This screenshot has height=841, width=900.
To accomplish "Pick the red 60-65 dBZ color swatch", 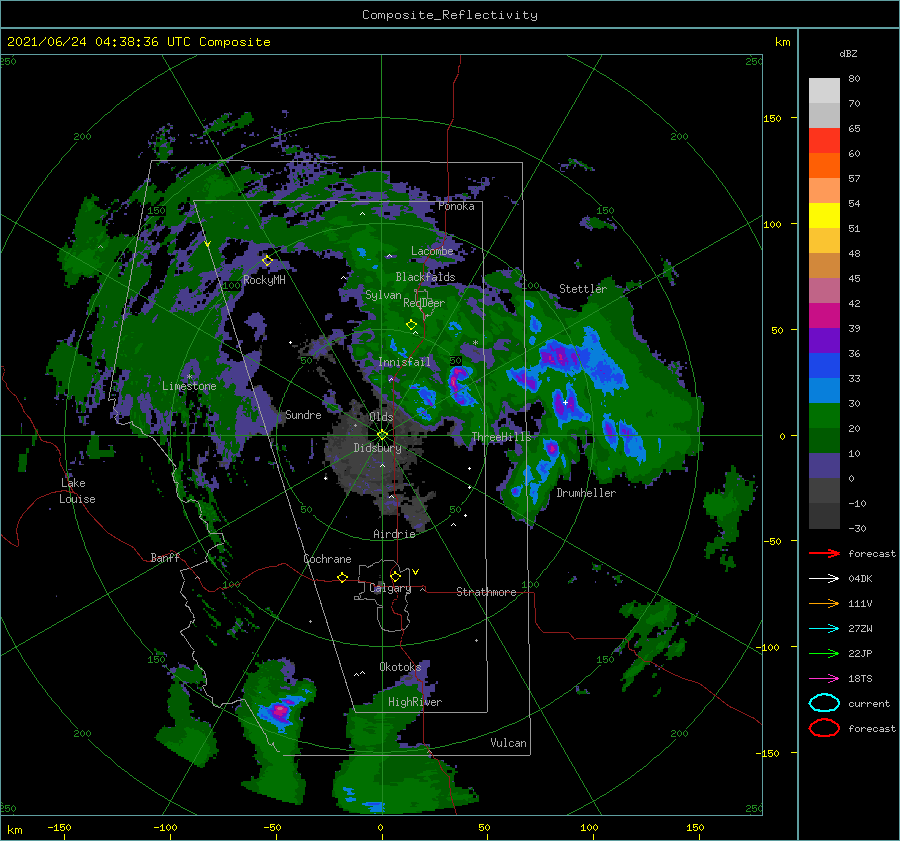I will (824, 140).
